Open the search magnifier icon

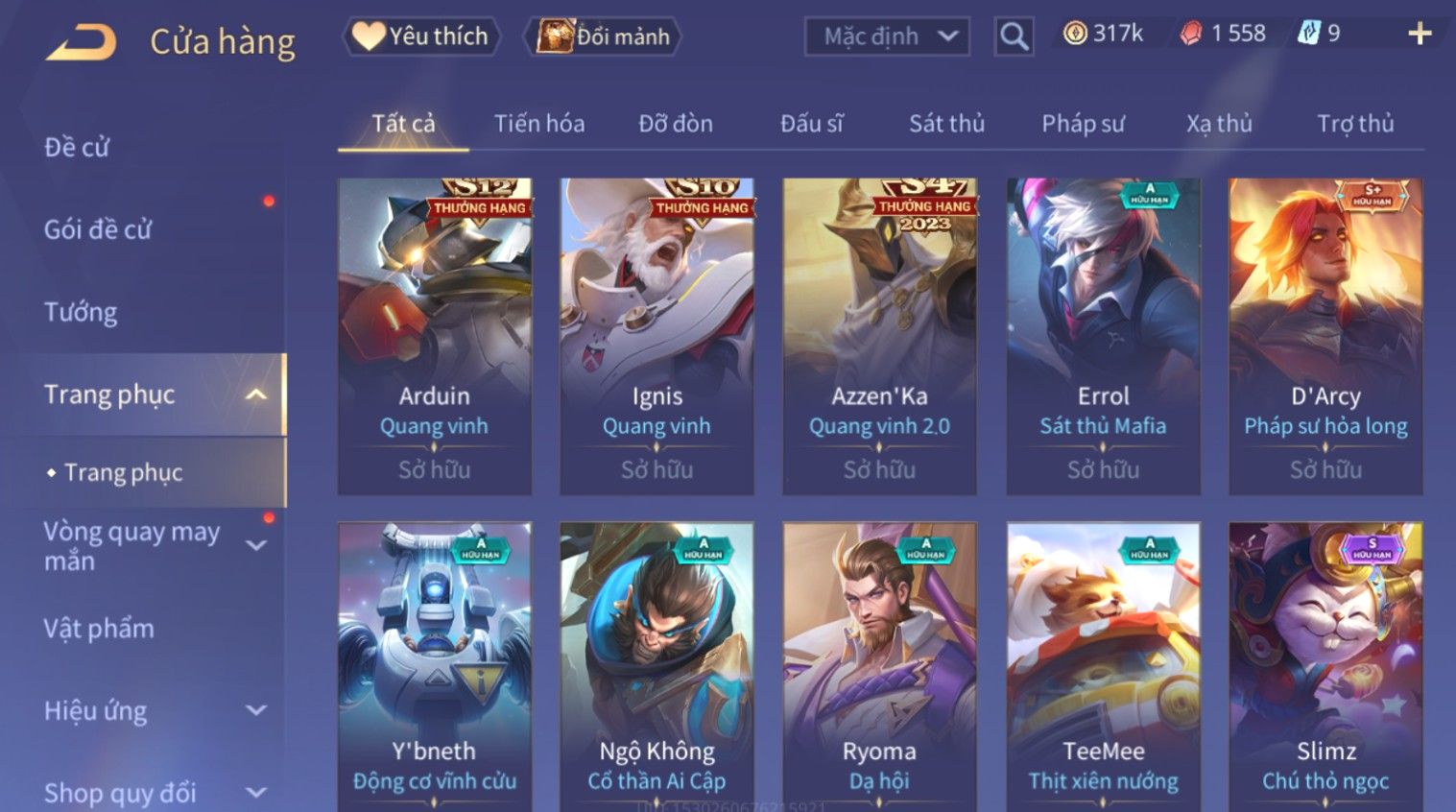pyautogui.click(x=1014, y=36)
